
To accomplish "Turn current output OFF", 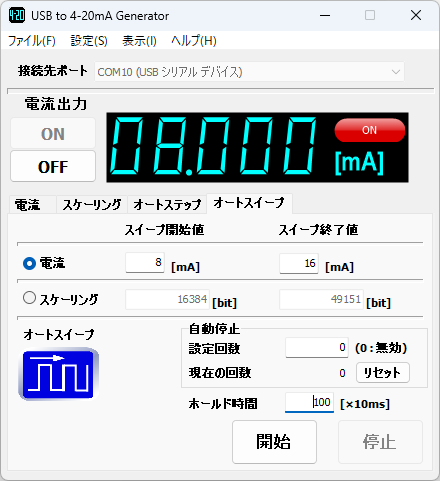I will tap(53, 166).
